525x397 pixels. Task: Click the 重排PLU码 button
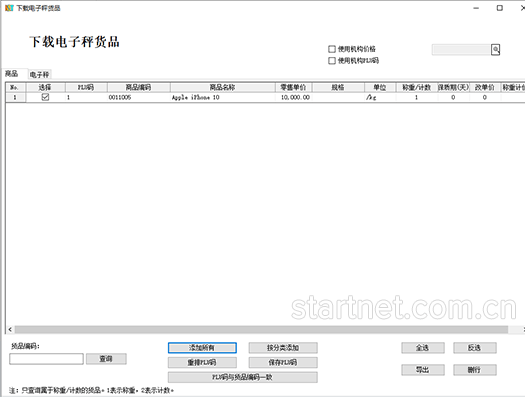202,363
